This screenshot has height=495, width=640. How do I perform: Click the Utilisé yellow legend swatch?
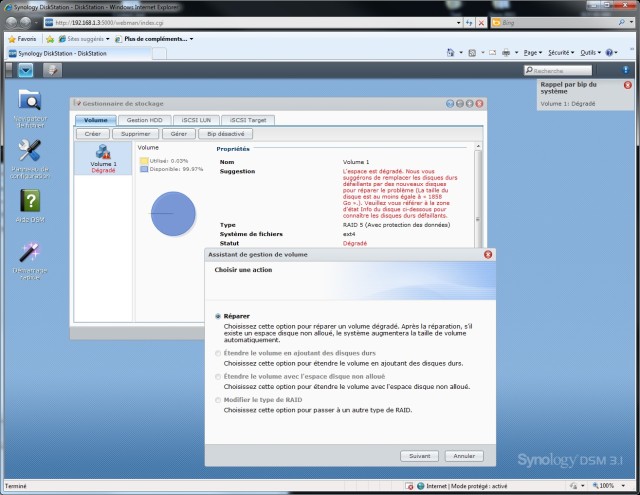[144, 161]
